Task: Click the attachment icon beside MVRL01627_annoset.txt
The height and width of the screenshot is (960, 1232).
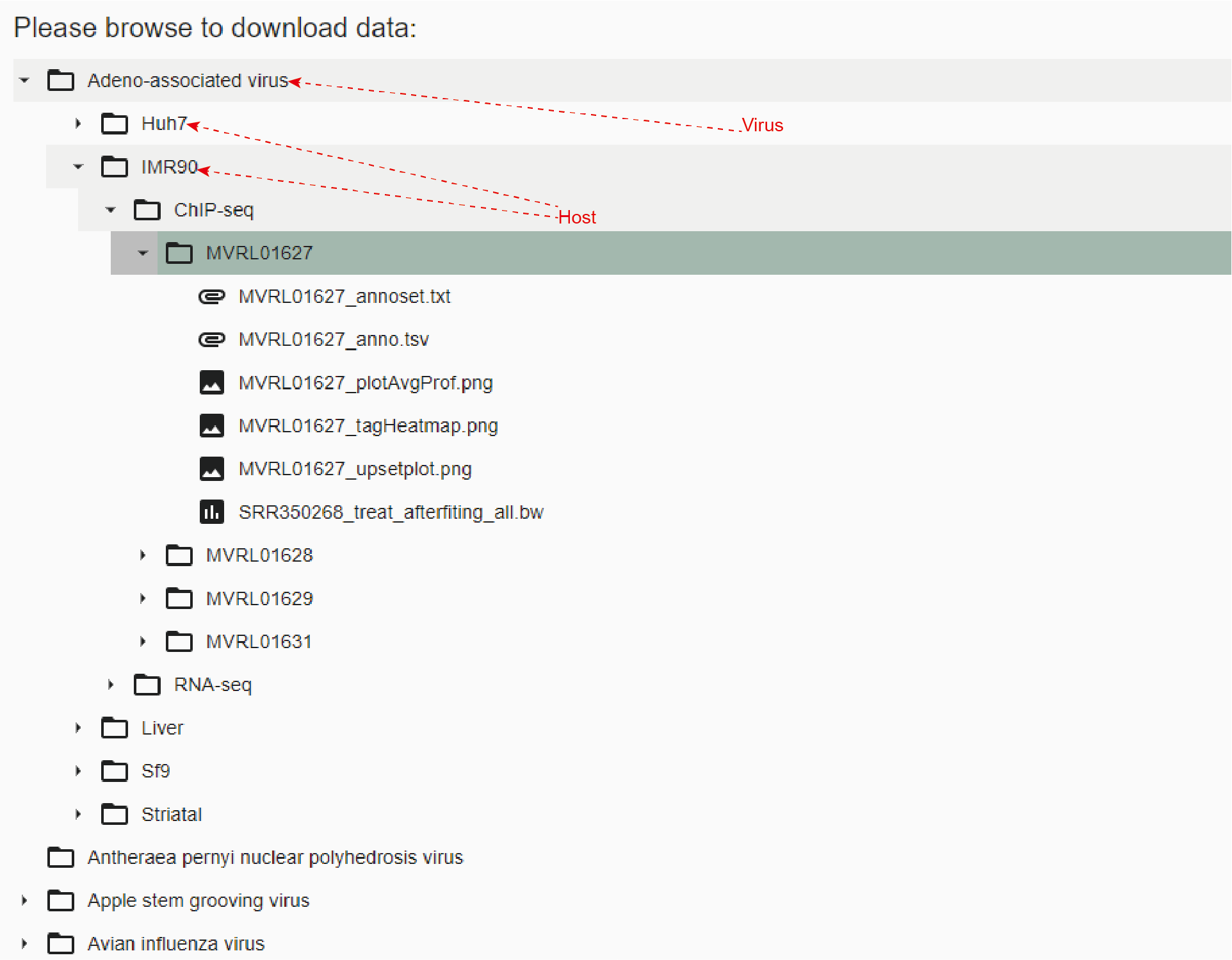Action: coord(212,297)
